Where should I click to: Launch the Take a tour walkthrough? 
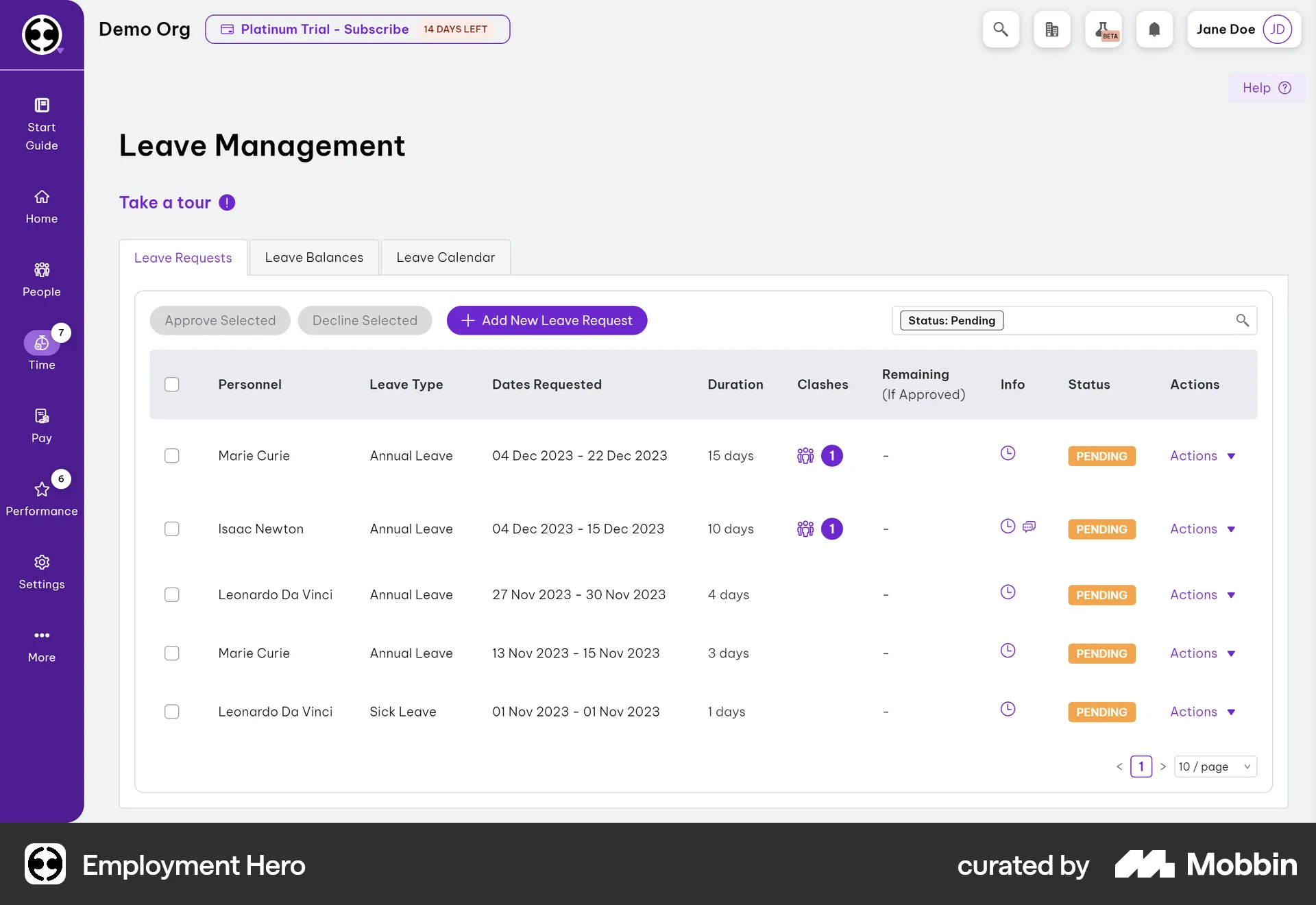[x=164, y=202]
